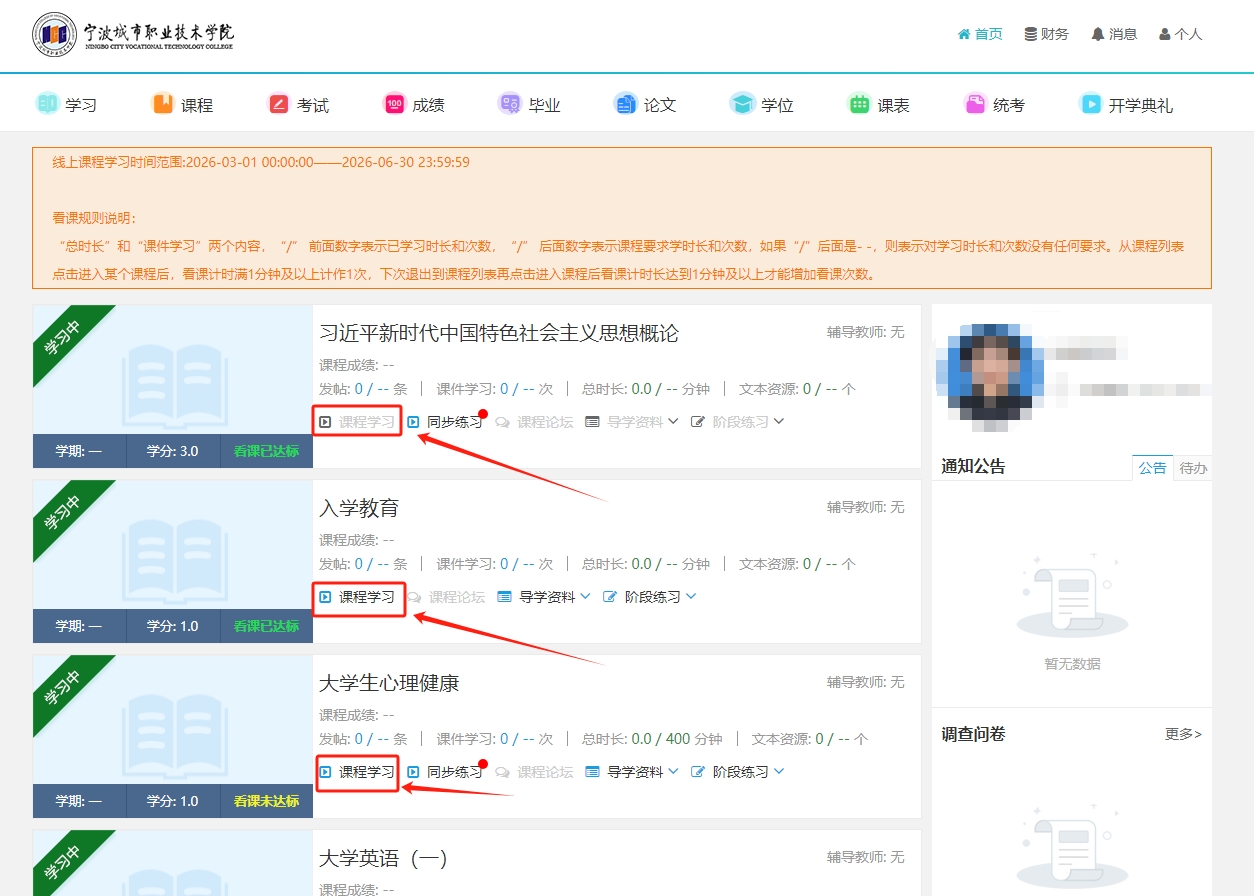Expand 阶段练习 dropdown in 习近平 course
Image resolution: width=1254 pixels, height=896 pixels.
(x=779, y=421)
